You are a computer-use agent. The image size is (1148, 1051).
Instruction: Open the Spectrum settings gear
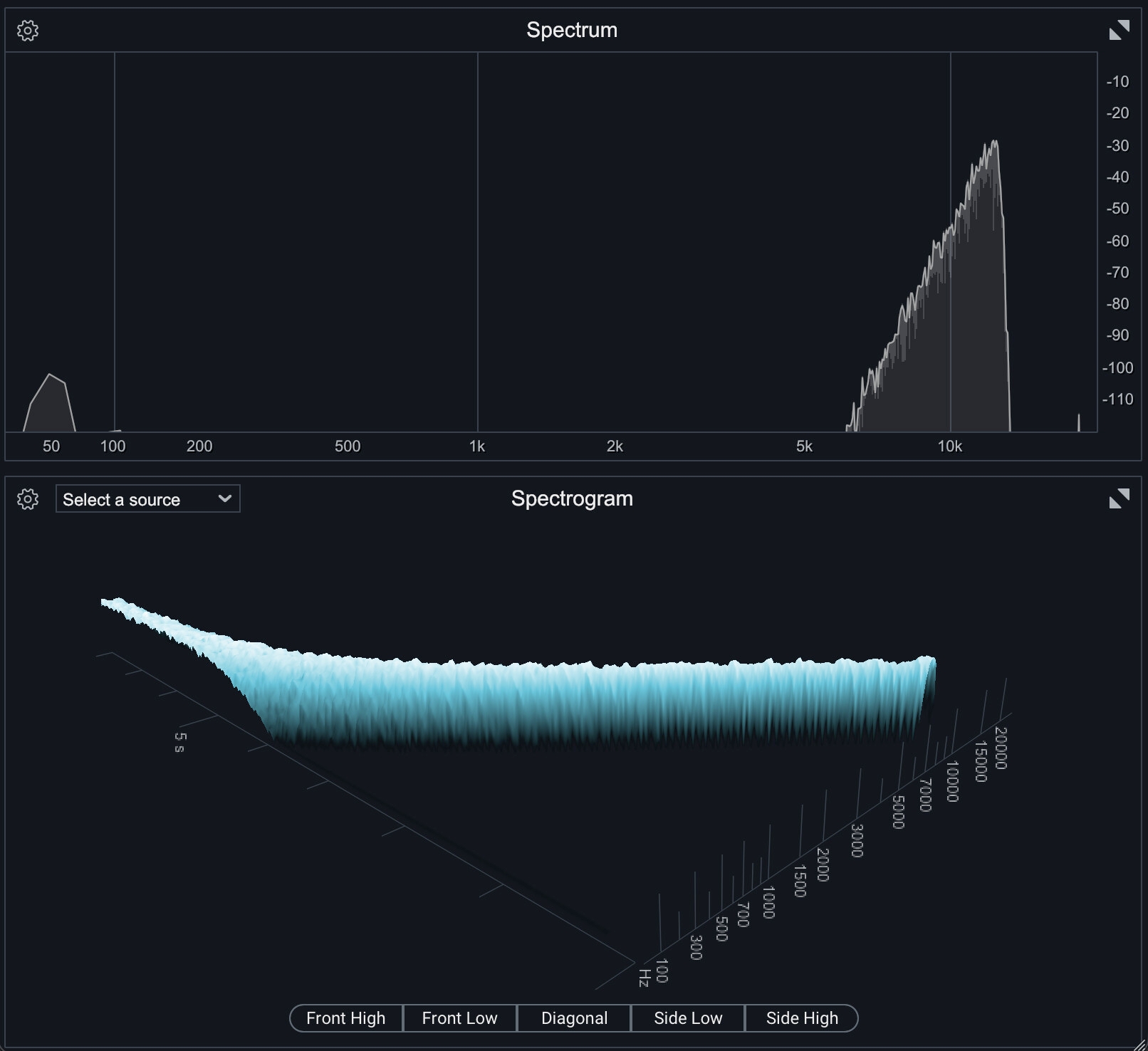[x=28, y=31]
